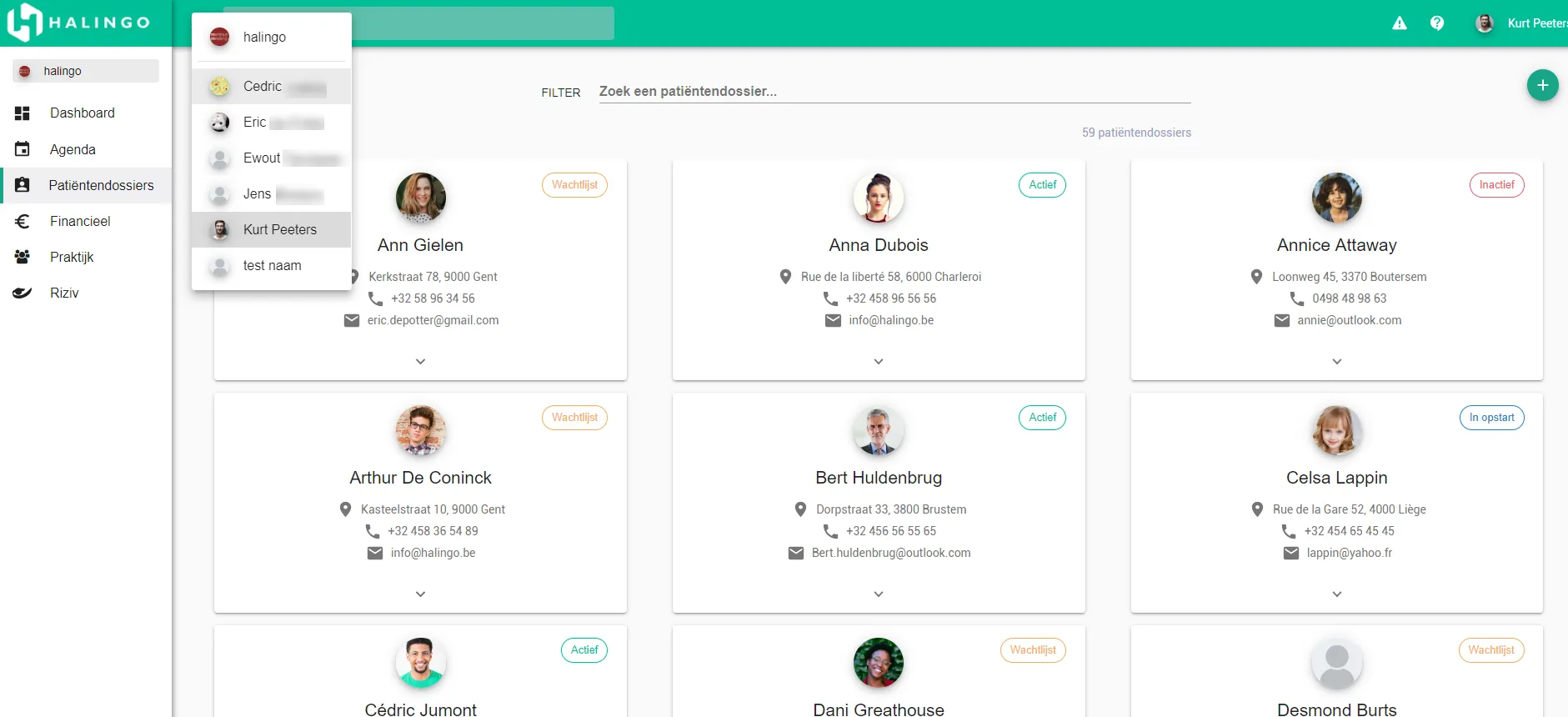Screen dimensions: 1568x717
Task: Click the mail icon on Ann Gielen card
Action: pyautogui.click(x=352, y=320)
